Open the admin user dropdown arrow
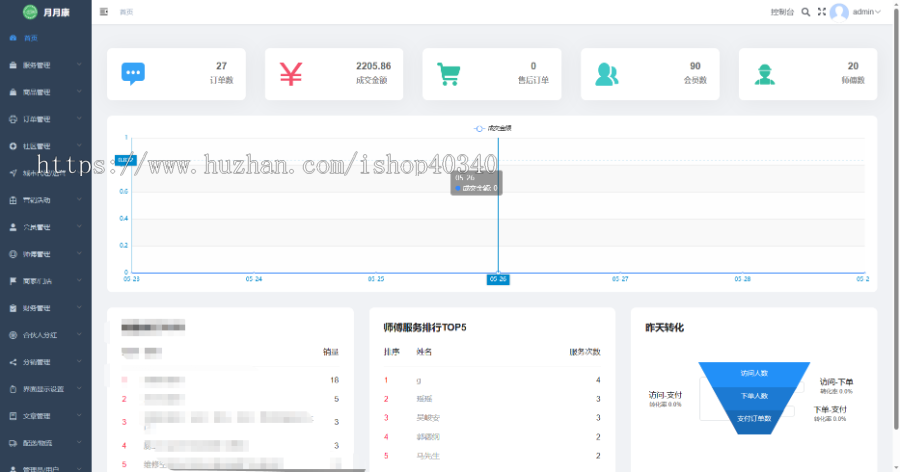 [x=878, y=11]
